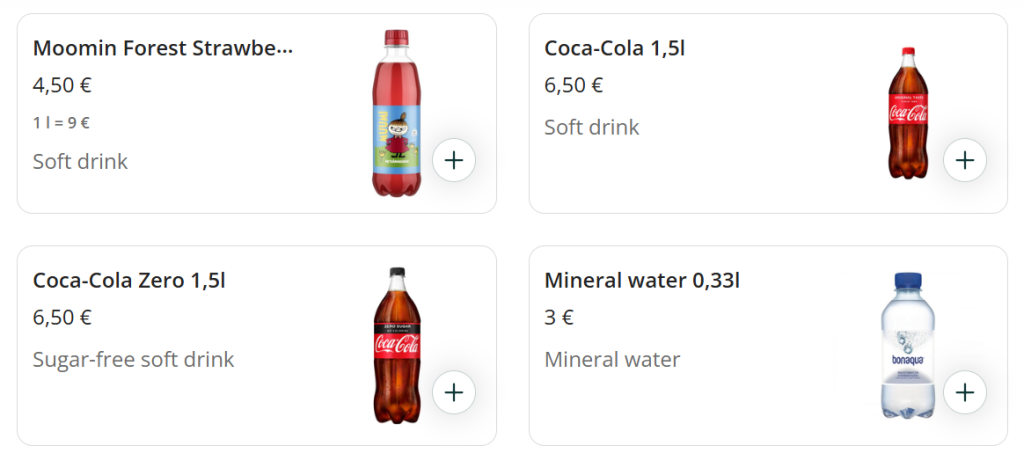Open the Moomin Forest Strawberry product title
The image size is (1024, 468).
[x=163, y=48]
